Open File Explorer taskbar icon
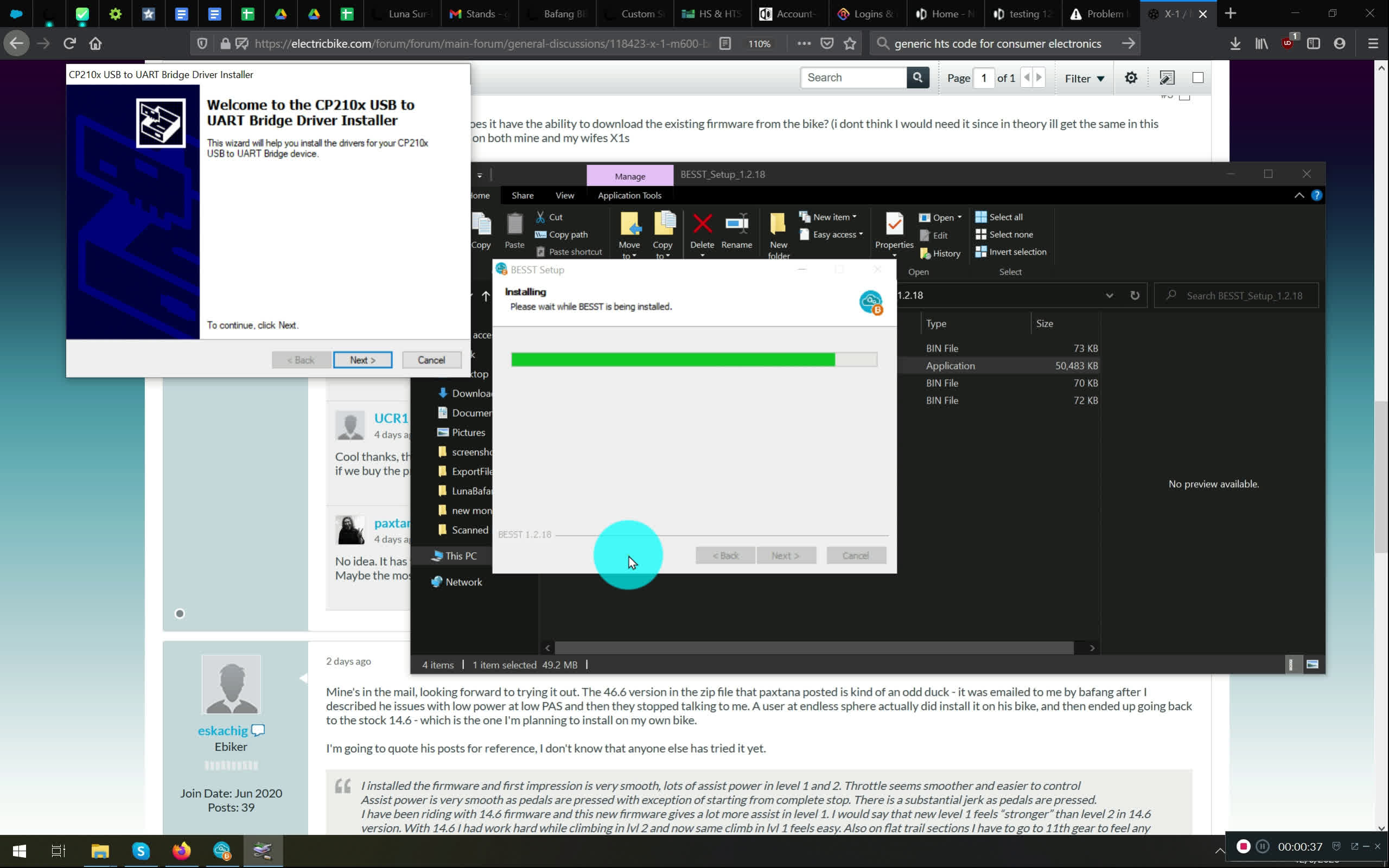The height and width of the screenshot is (868, 1389). [100, 851]
